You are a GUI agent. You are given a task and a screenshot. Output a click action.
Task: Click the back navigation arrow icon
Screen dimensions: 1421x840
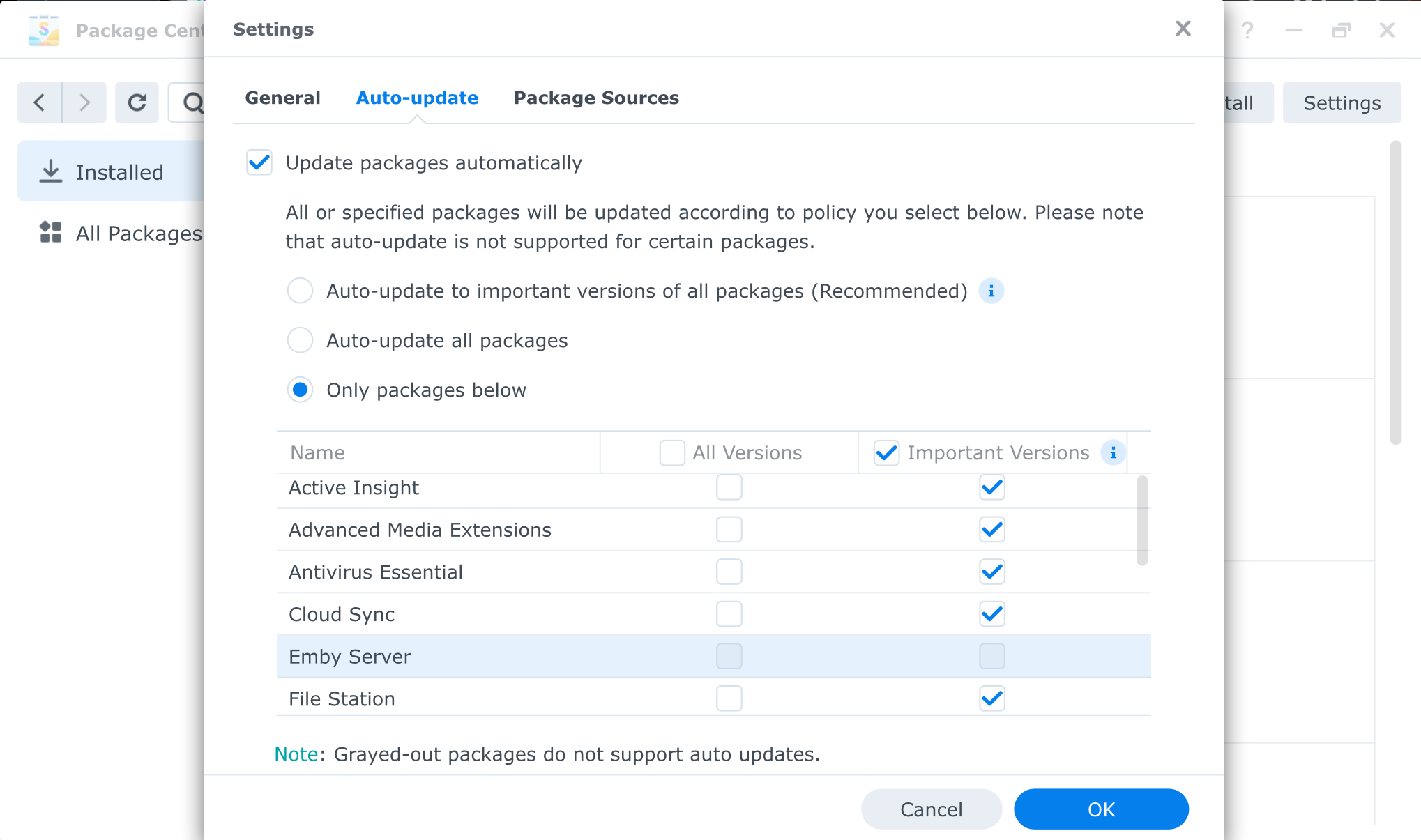pyautogui.click(x=40, y=102)
